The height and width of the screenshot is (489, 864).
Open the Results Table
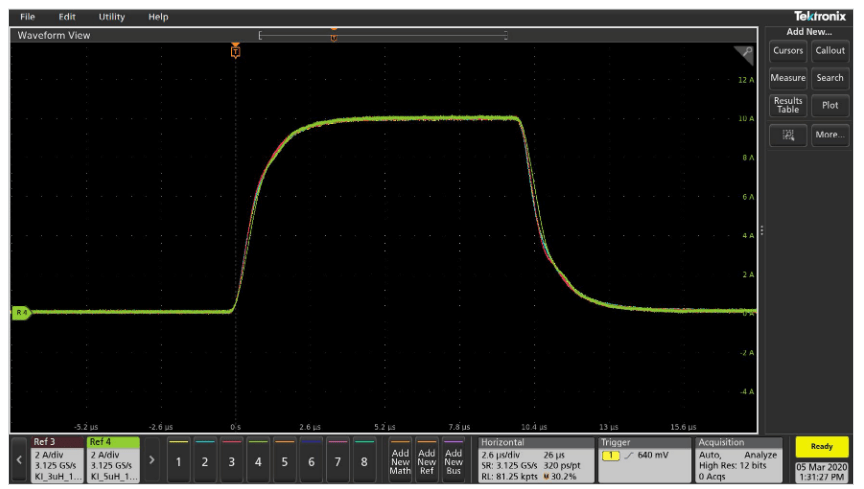pyautogui.click(x=787, y=105)
